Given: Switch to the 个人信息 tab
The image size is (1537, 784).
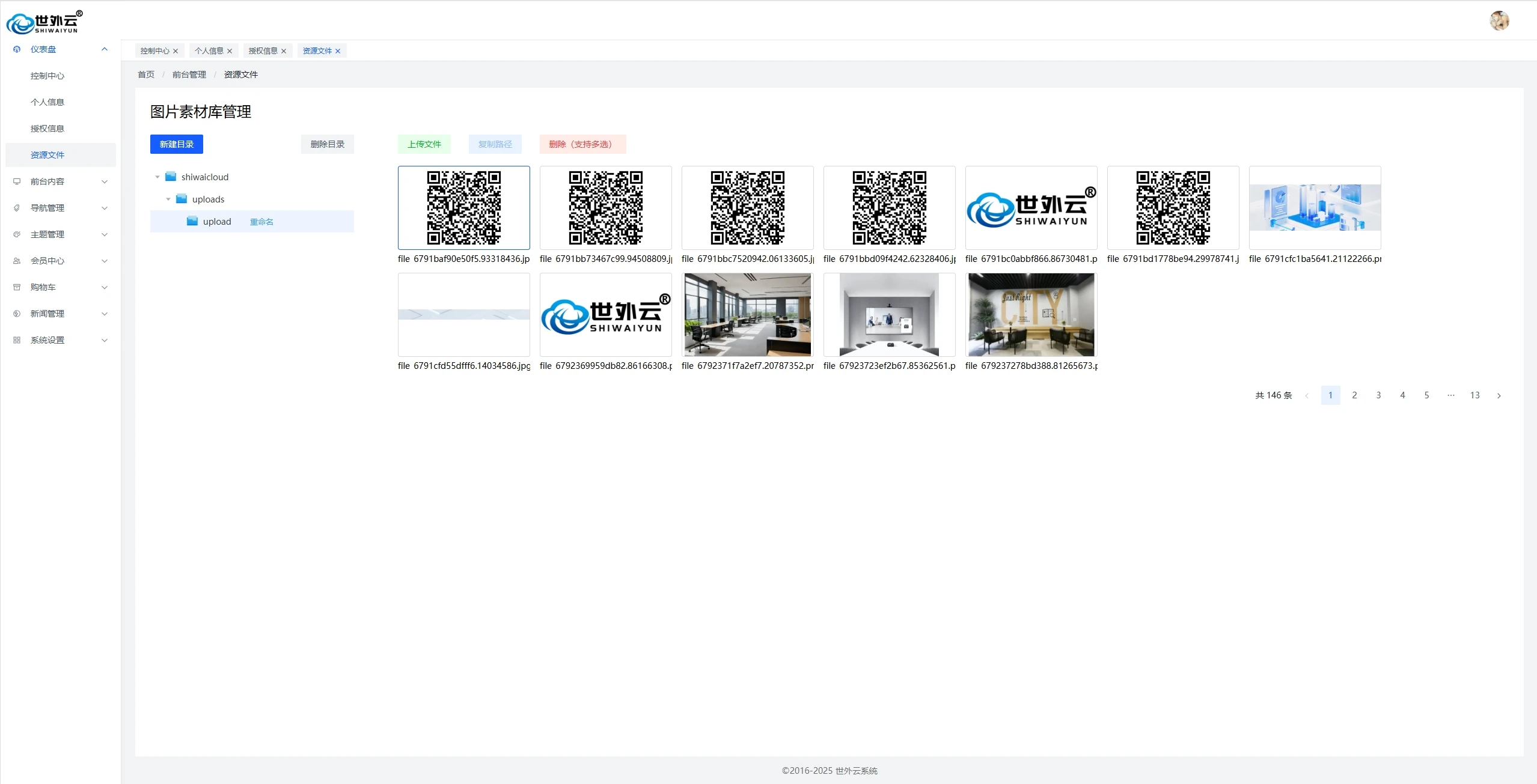Looking at the screenshot, I should coord(209,51).
